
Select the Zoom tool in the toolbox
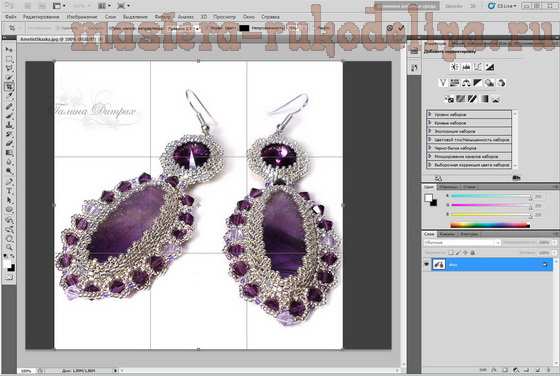[x=9, y=247]
